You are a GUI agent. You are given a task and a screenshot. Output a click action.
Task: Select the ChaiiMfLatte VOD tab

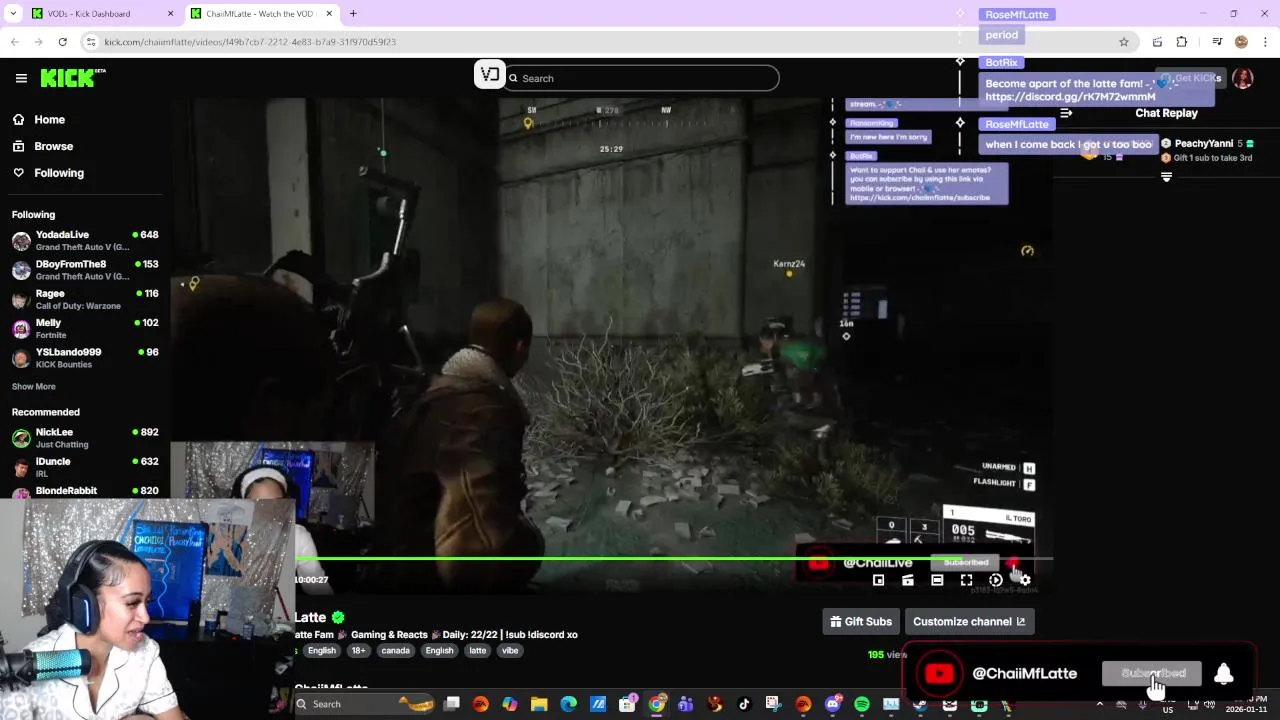coord(262,14)
